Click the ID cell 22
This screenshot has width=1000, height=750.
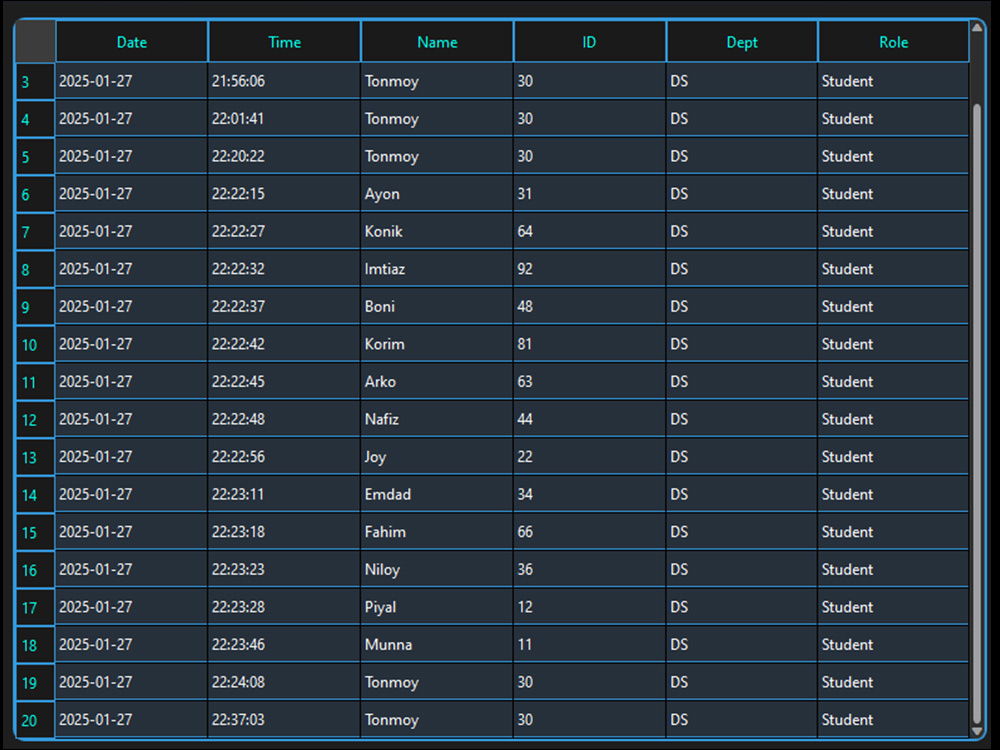(x=589, y=457)
